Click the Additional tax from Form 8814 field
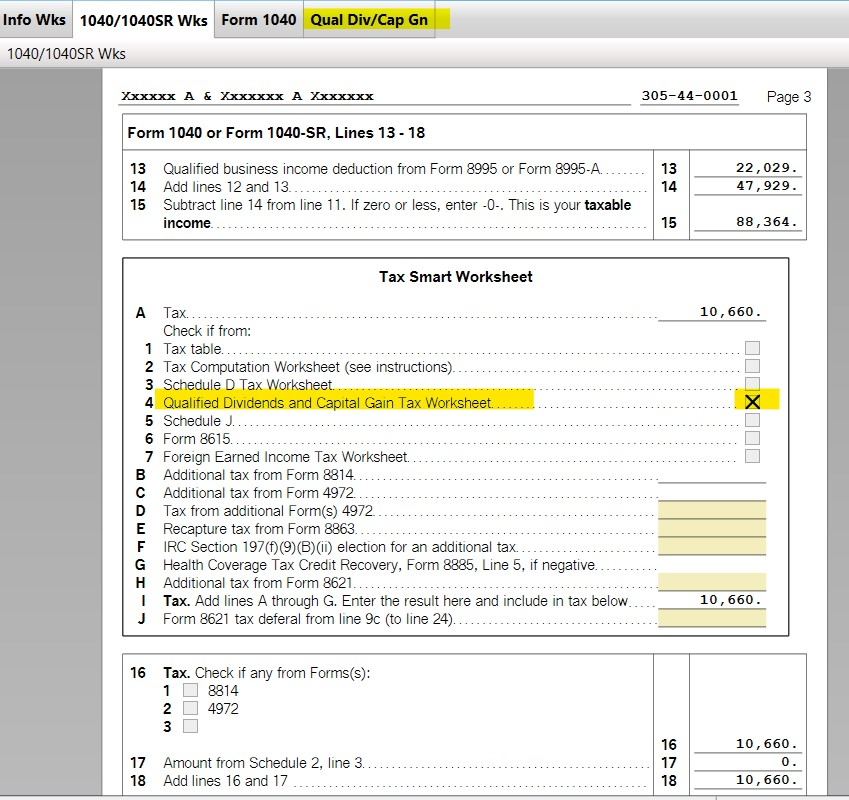849x800 pixels. (x=712, y=474)
